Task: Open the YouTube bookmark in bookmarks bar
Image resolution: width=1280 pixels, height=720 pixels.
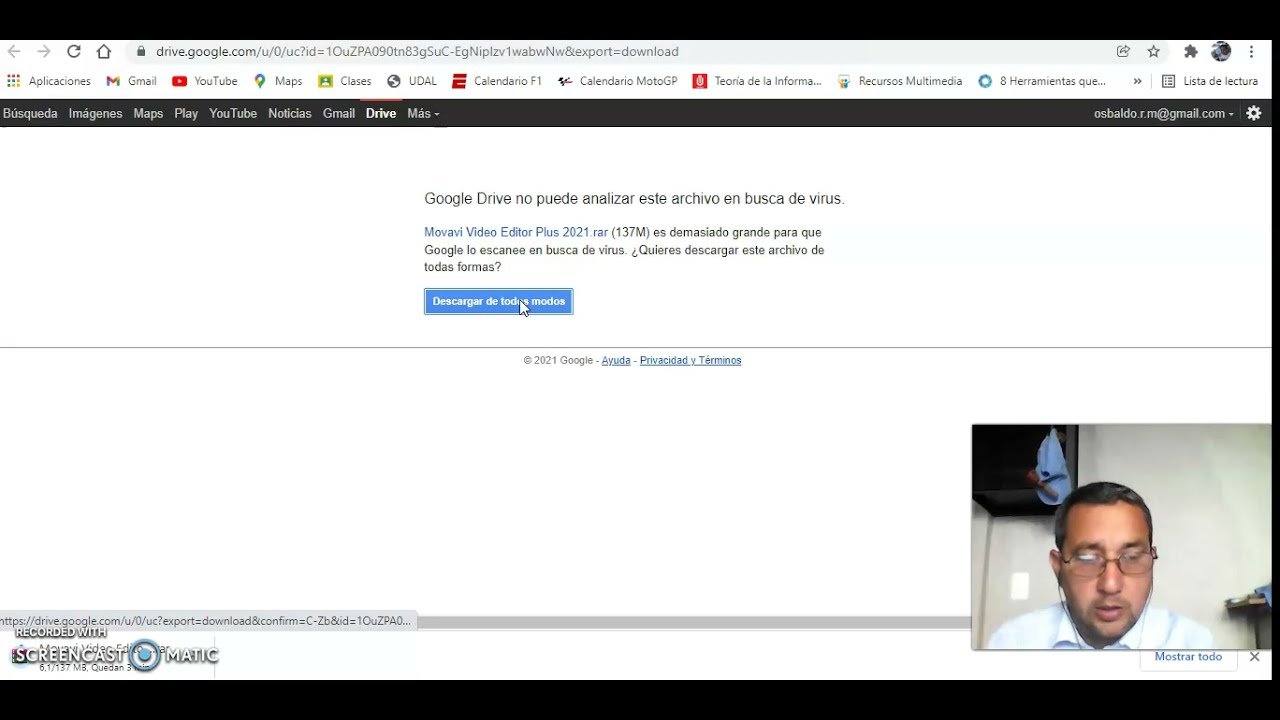Action: coord(205,81)
